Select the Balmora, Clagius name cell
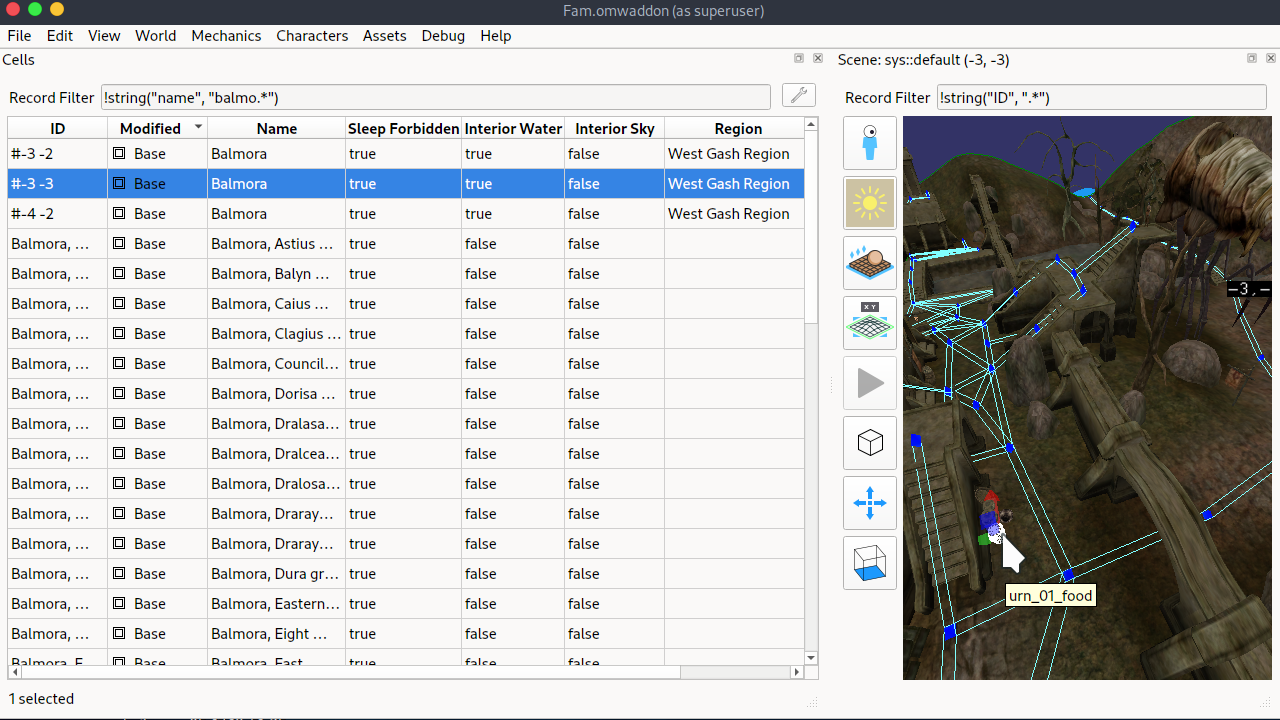 click(277, 334)
